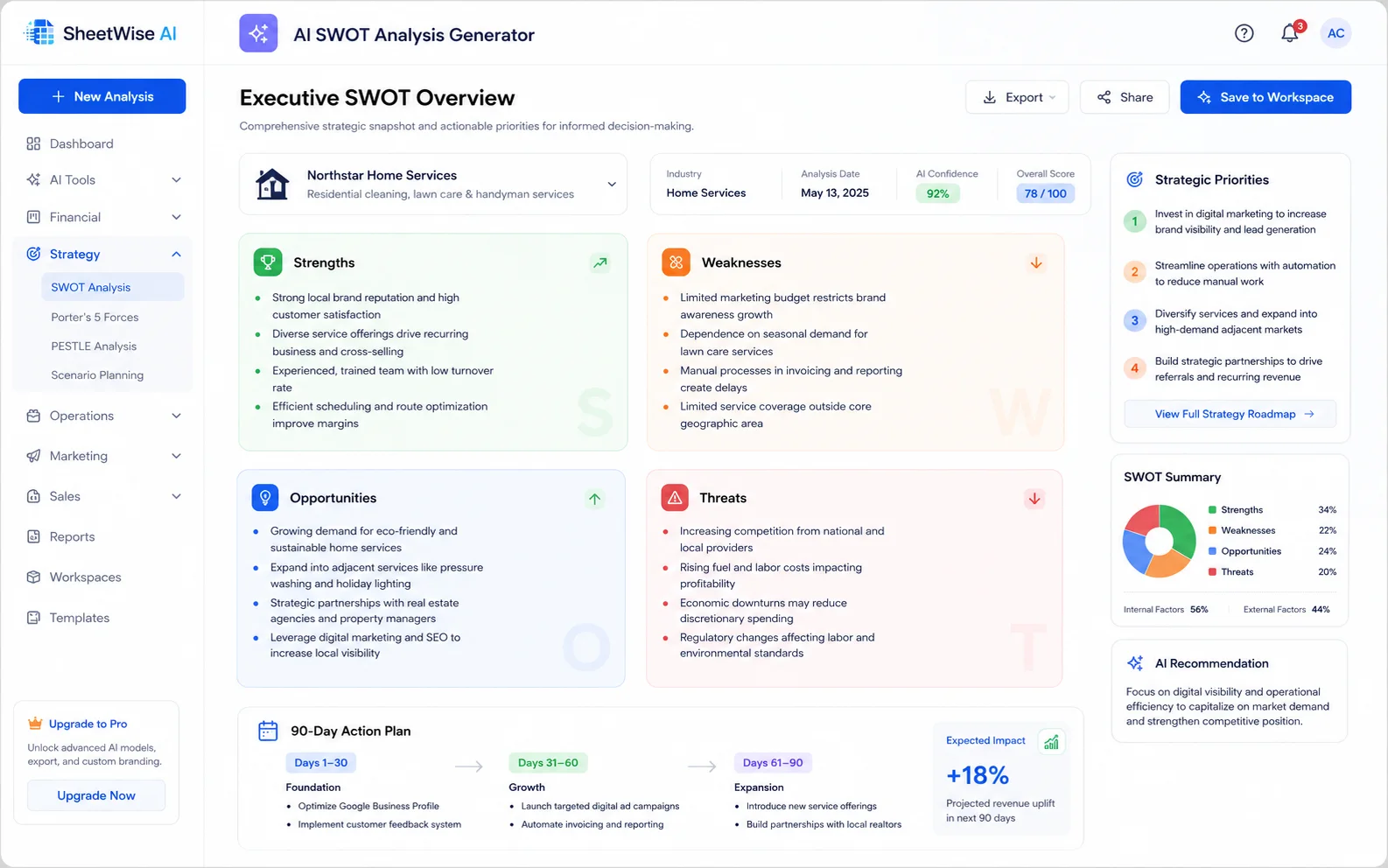This screenshot has width=1388, height=868.
Task: Click the Strengths trophy icon
Action: (x=268, y=262)
